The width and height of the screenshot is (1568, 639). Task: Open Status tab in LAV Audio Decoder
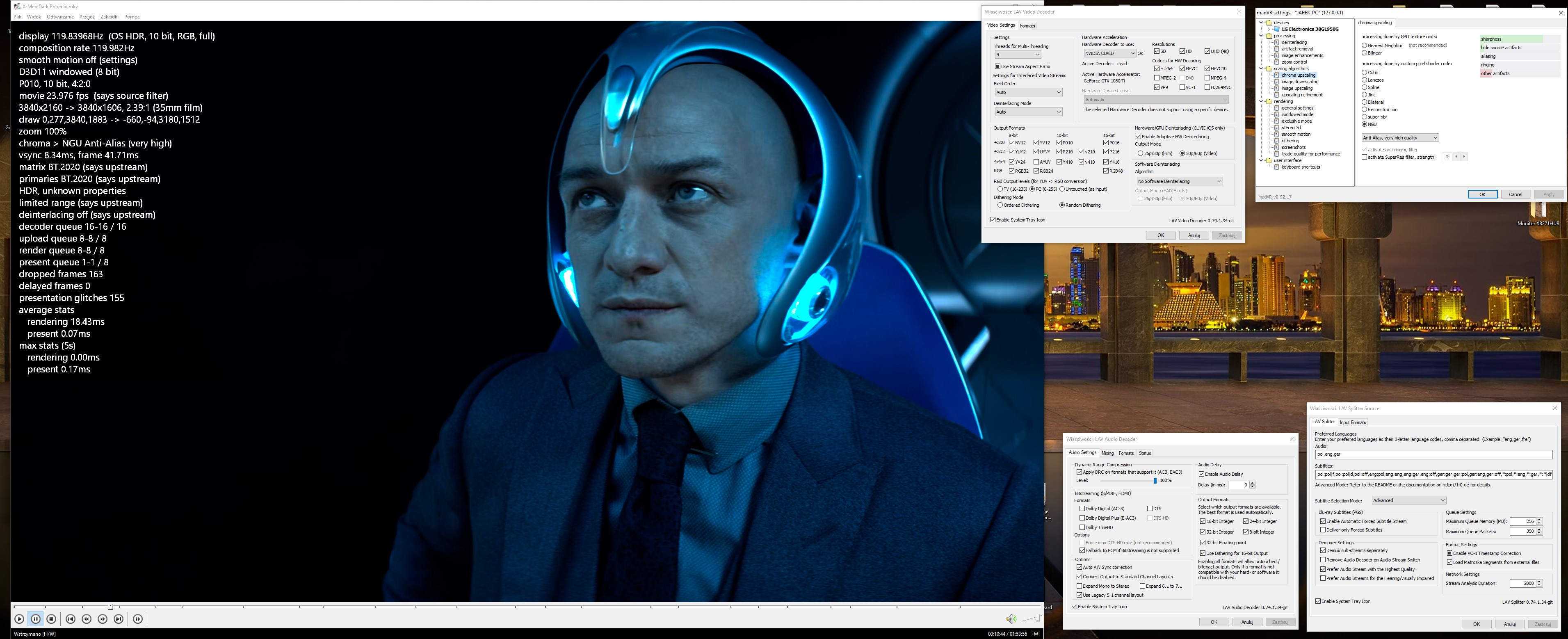tap(1145, 453)
